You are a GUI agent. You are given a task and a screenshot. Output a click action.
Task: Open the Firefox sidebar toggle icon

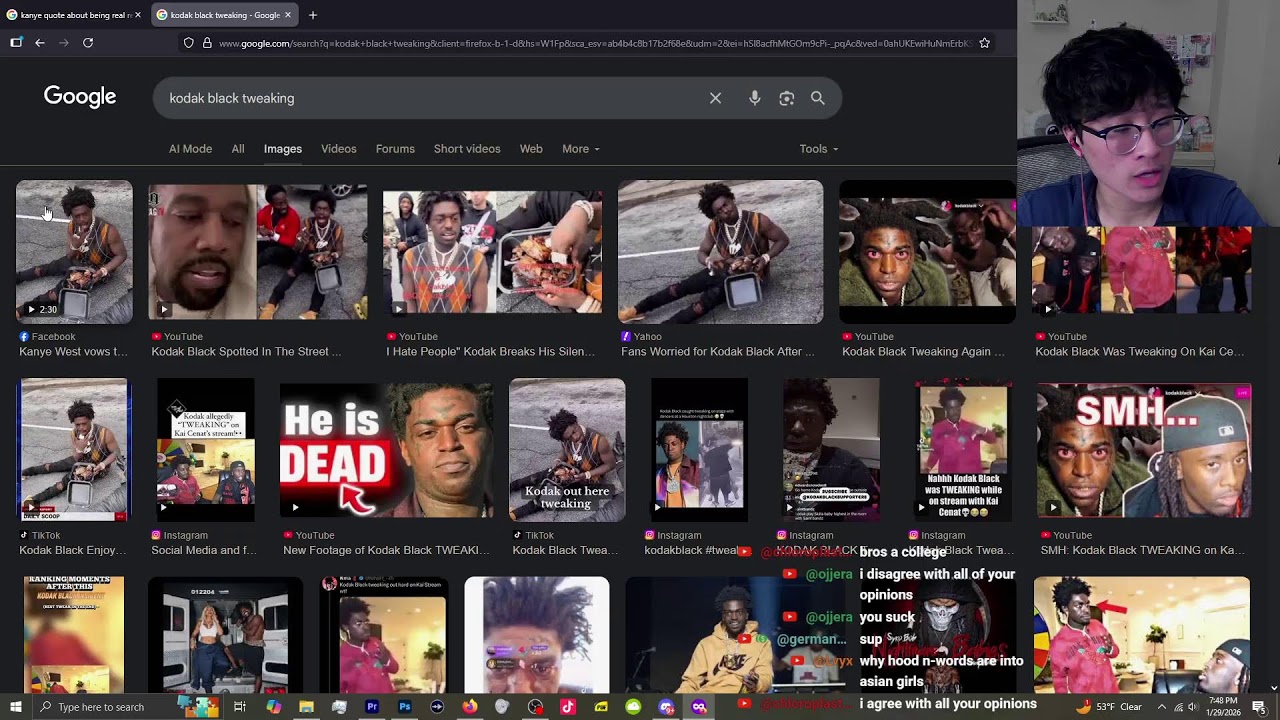(16, 43)
